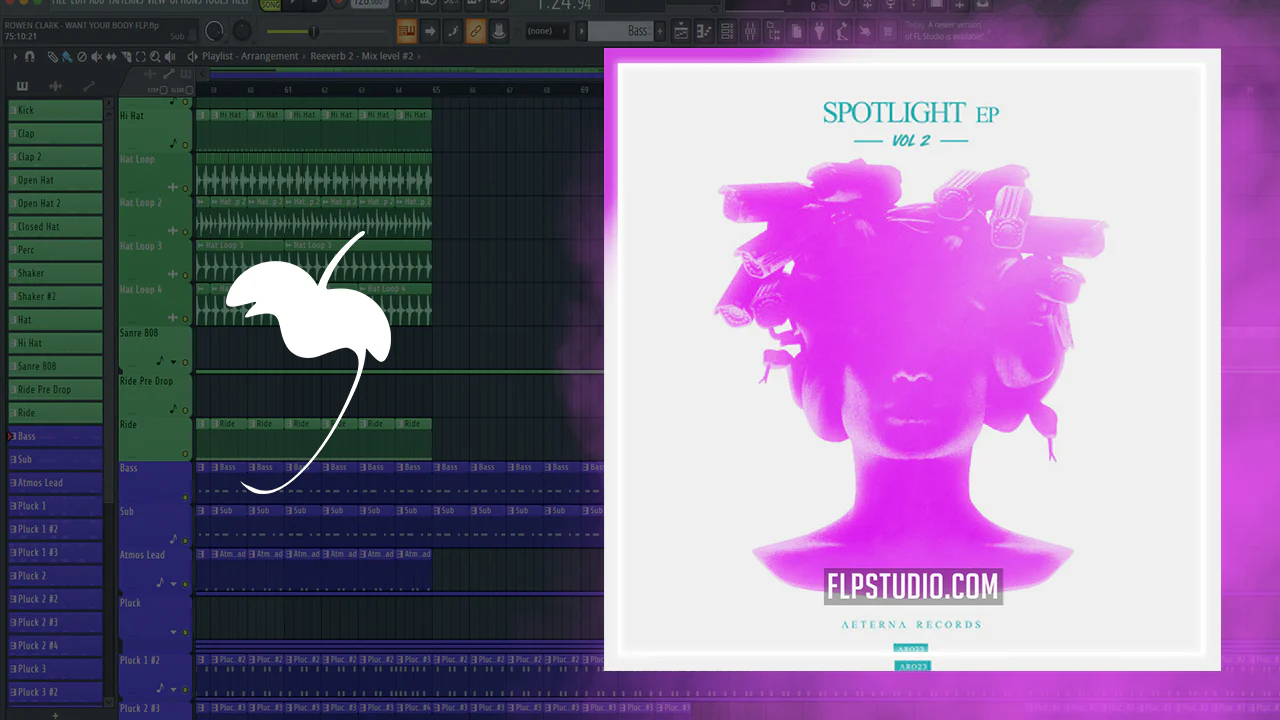Open the plugin plug icon

[x=820, y=31]
